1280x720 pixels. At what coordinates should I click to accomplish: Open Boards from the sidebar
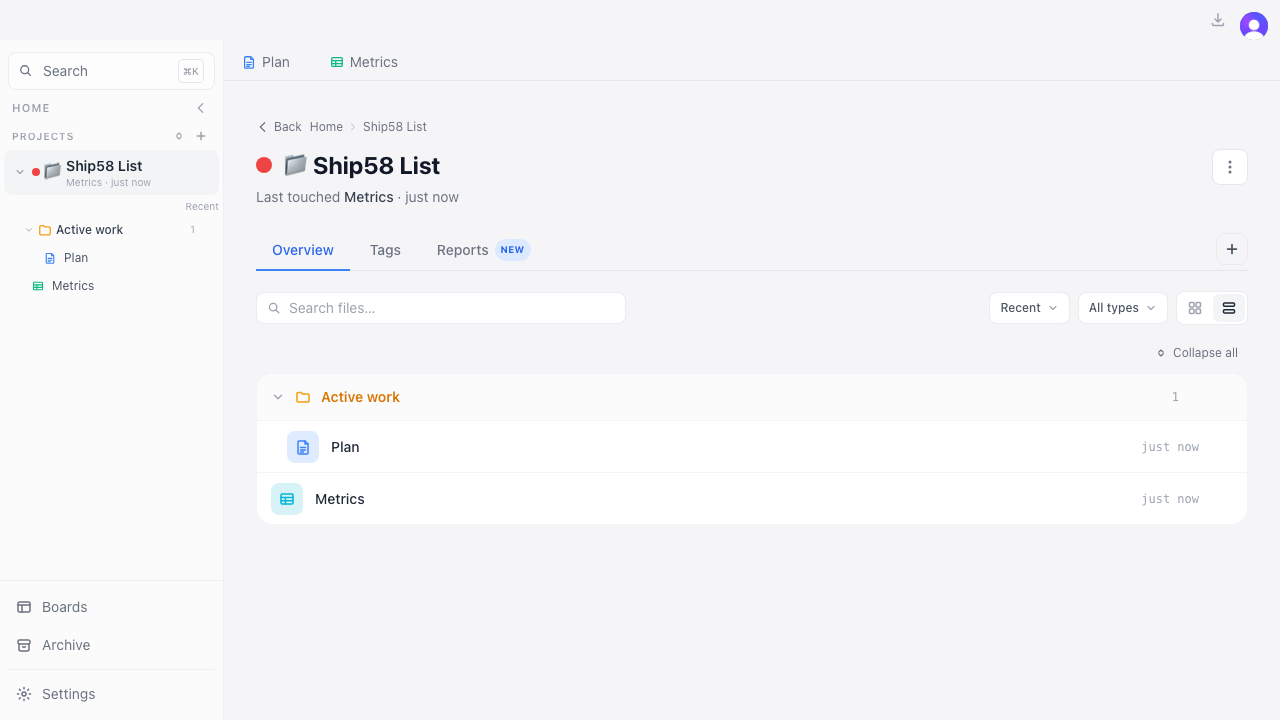111,607
